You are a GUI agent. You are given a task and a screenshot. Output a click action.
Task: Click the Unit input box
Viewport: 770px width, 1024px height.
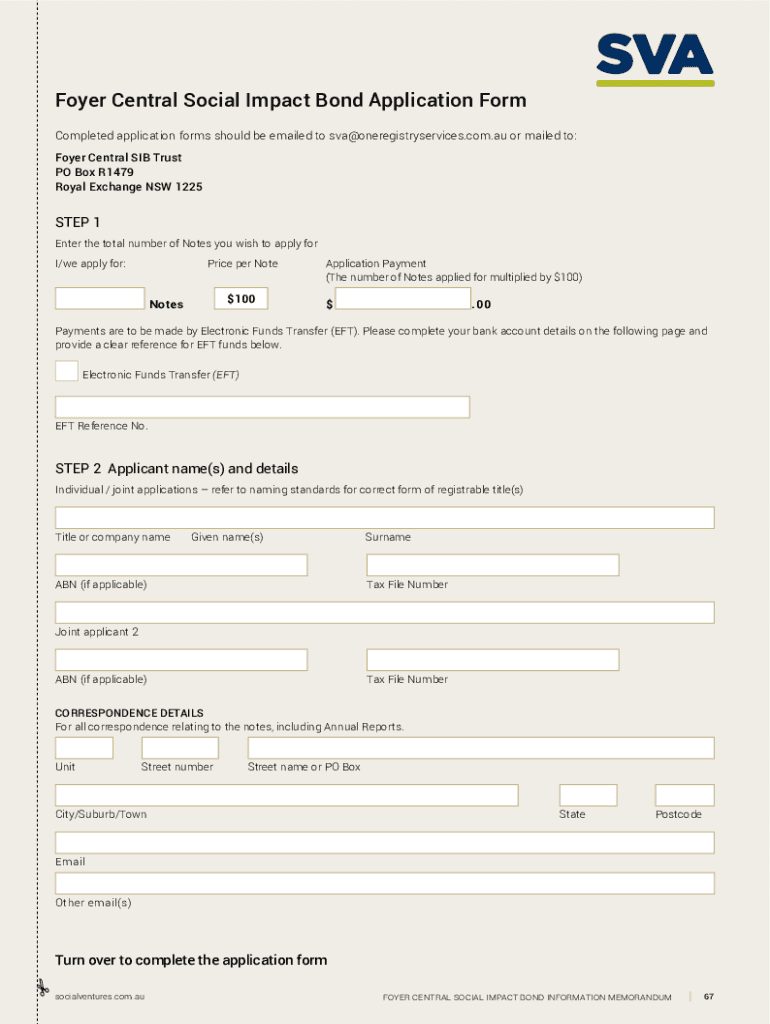[84, 748]
